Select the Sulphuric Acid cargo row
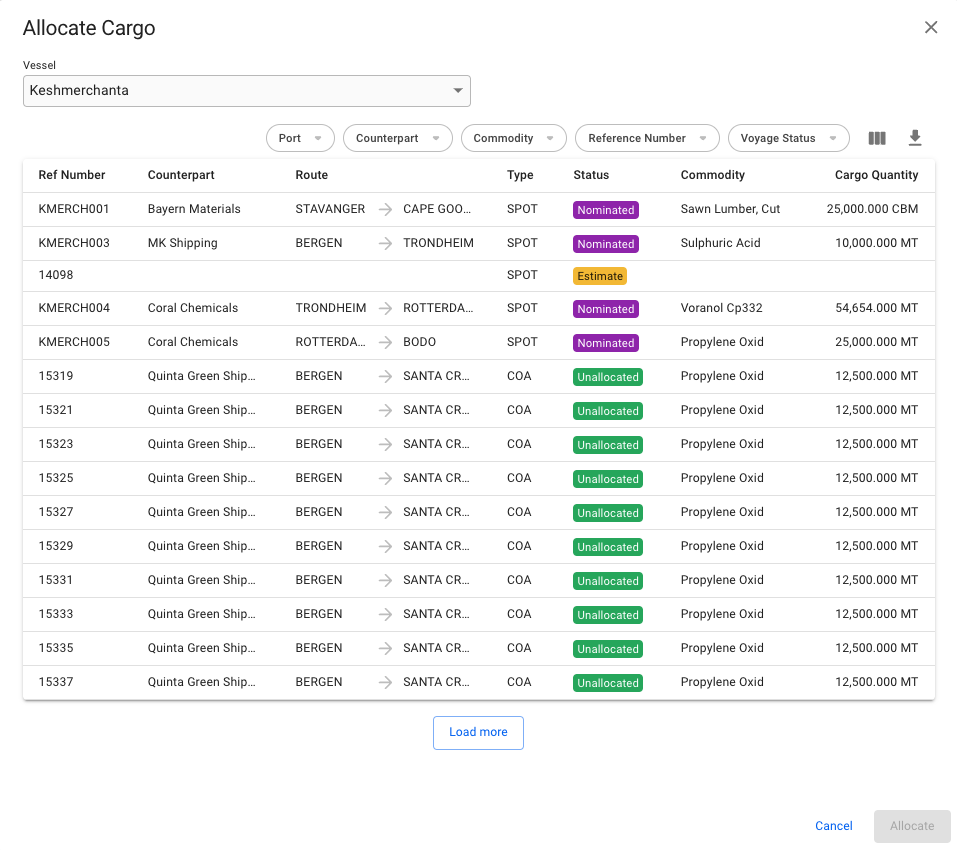Screen dimensions: 957x850 coord(721,243)
